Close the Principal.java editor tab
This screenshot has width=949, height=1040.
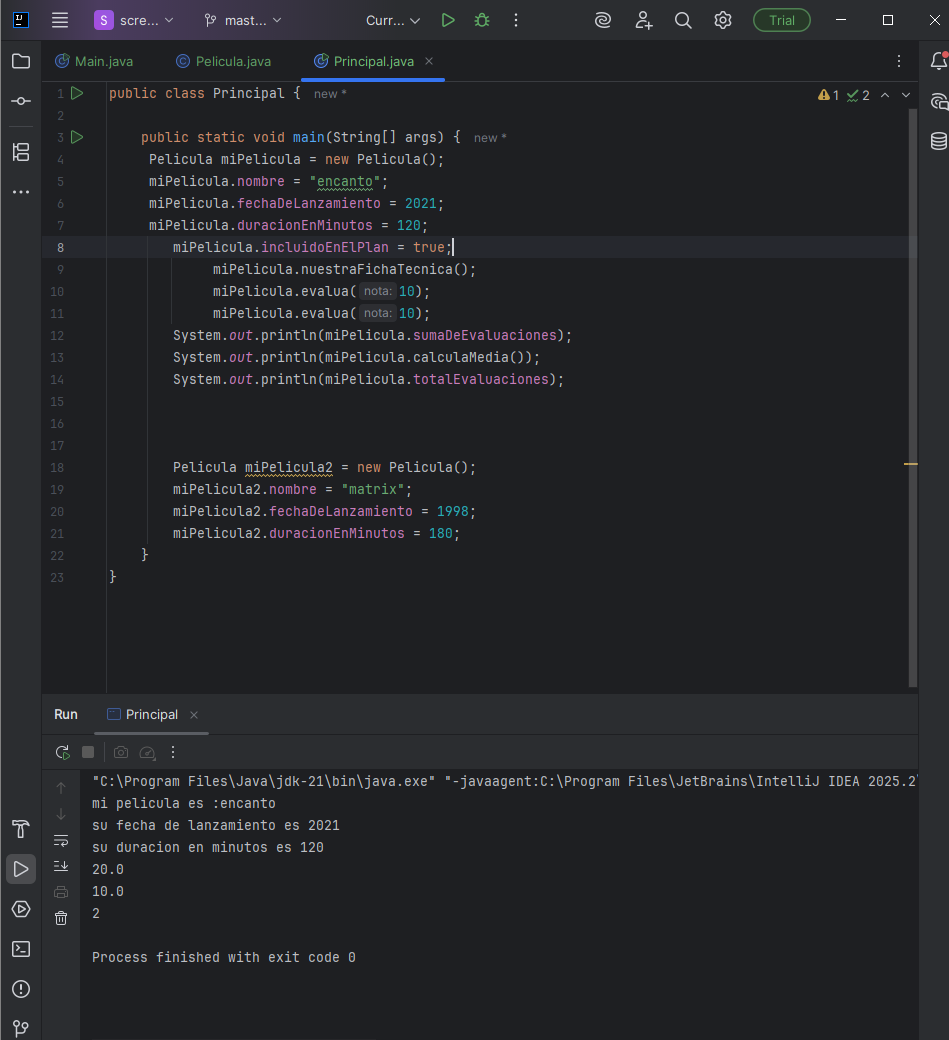[429, 61]
